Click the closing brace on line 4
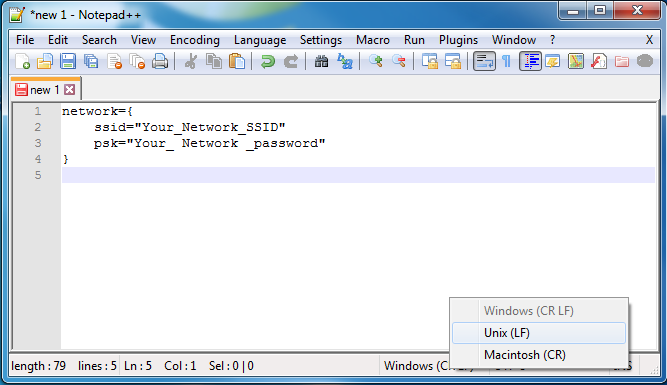Screen dimensions: 667x385 pos(66,159)
